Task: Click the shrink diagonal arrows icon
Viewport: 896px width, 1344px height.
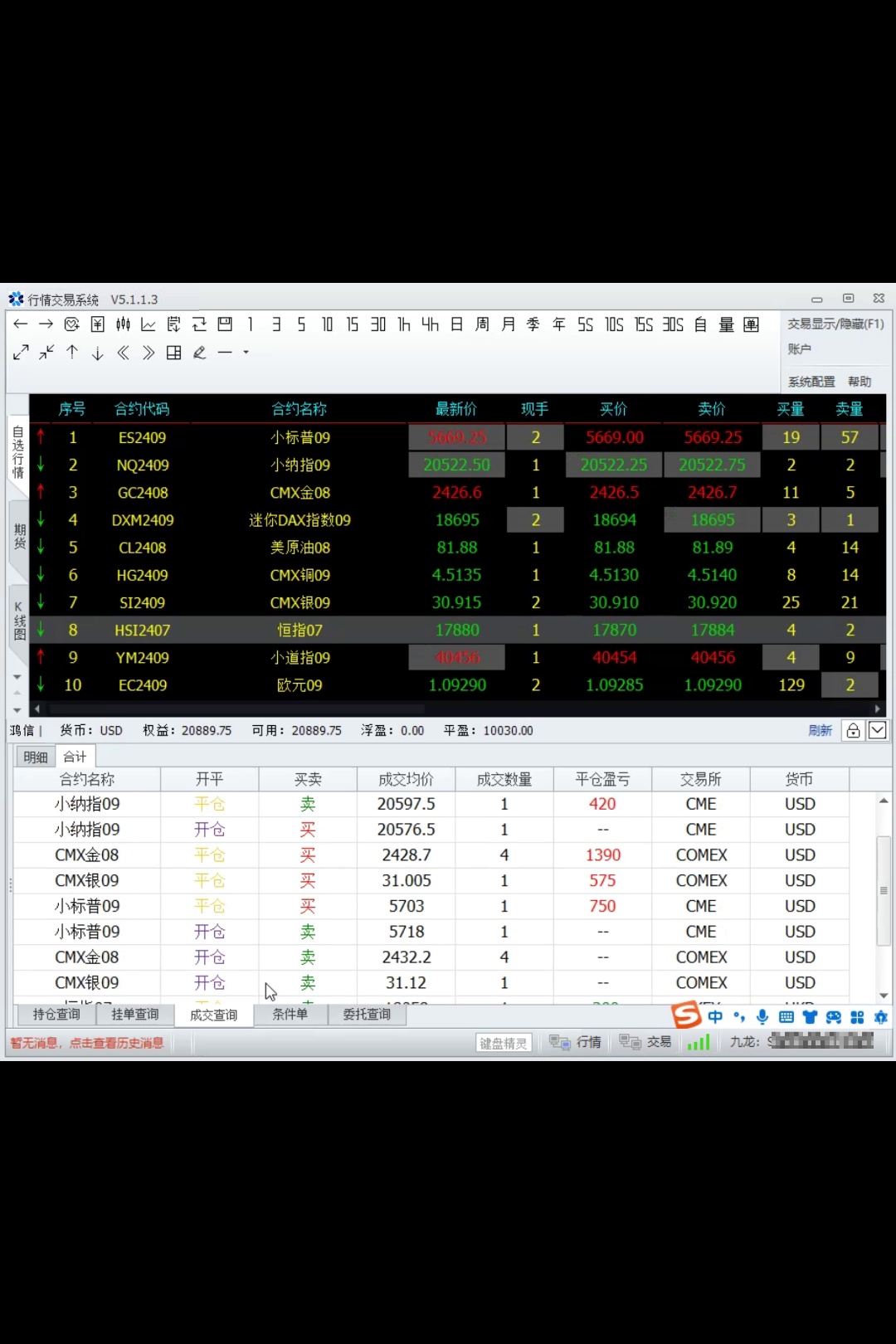Action: point(46,353)
